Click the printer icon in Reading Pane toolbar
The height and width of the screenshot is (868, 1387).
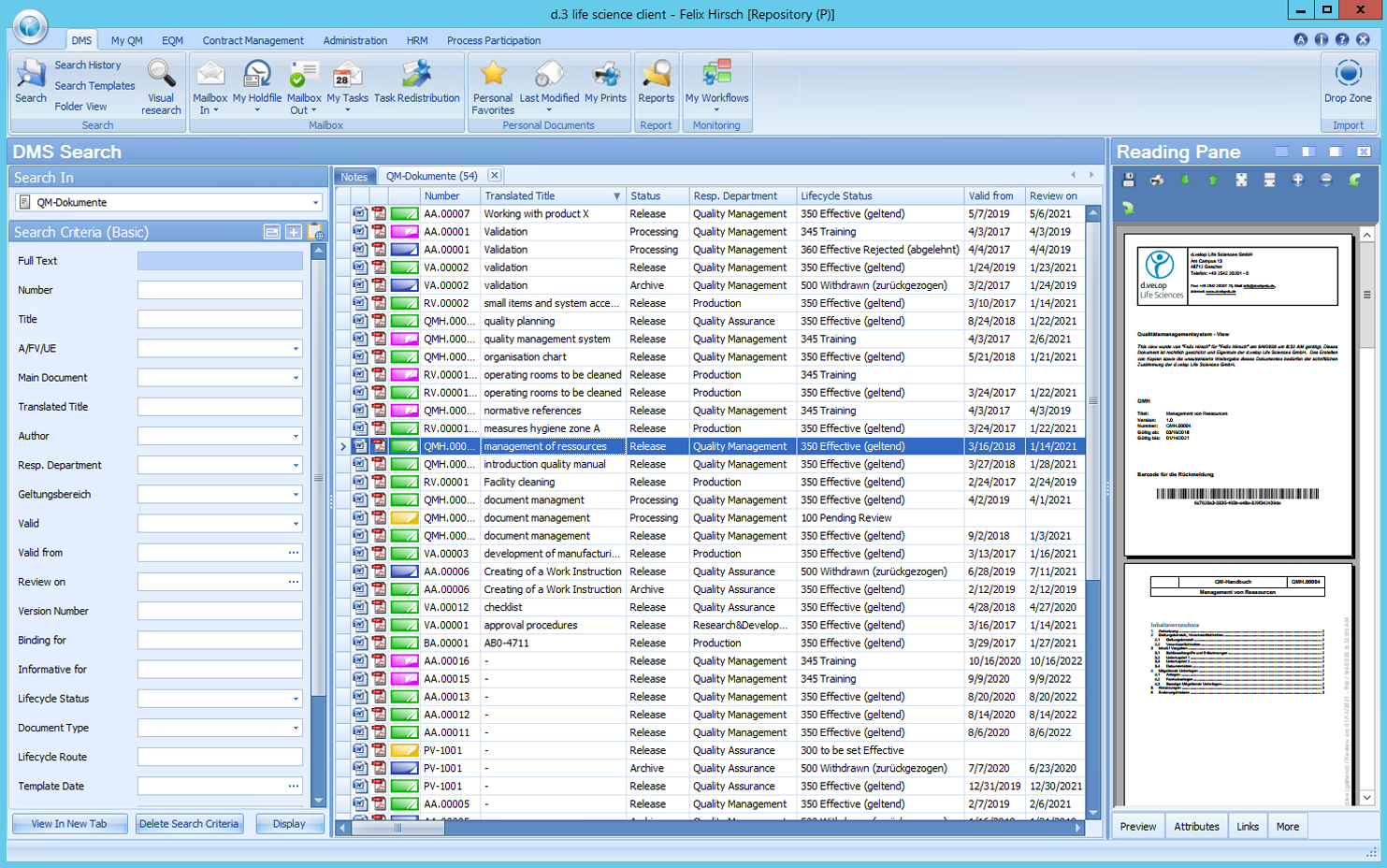tap(1157, 180)
